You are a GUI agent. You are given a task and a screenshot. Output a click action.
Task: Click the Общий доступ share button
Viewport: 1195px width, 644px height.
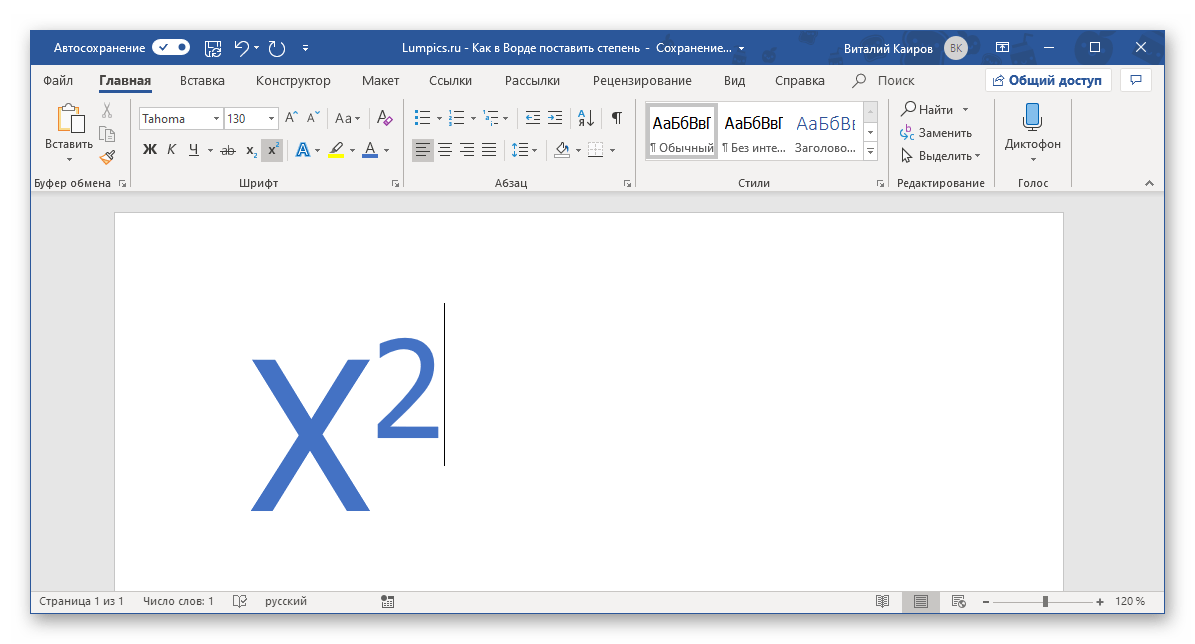point(1045,81)
